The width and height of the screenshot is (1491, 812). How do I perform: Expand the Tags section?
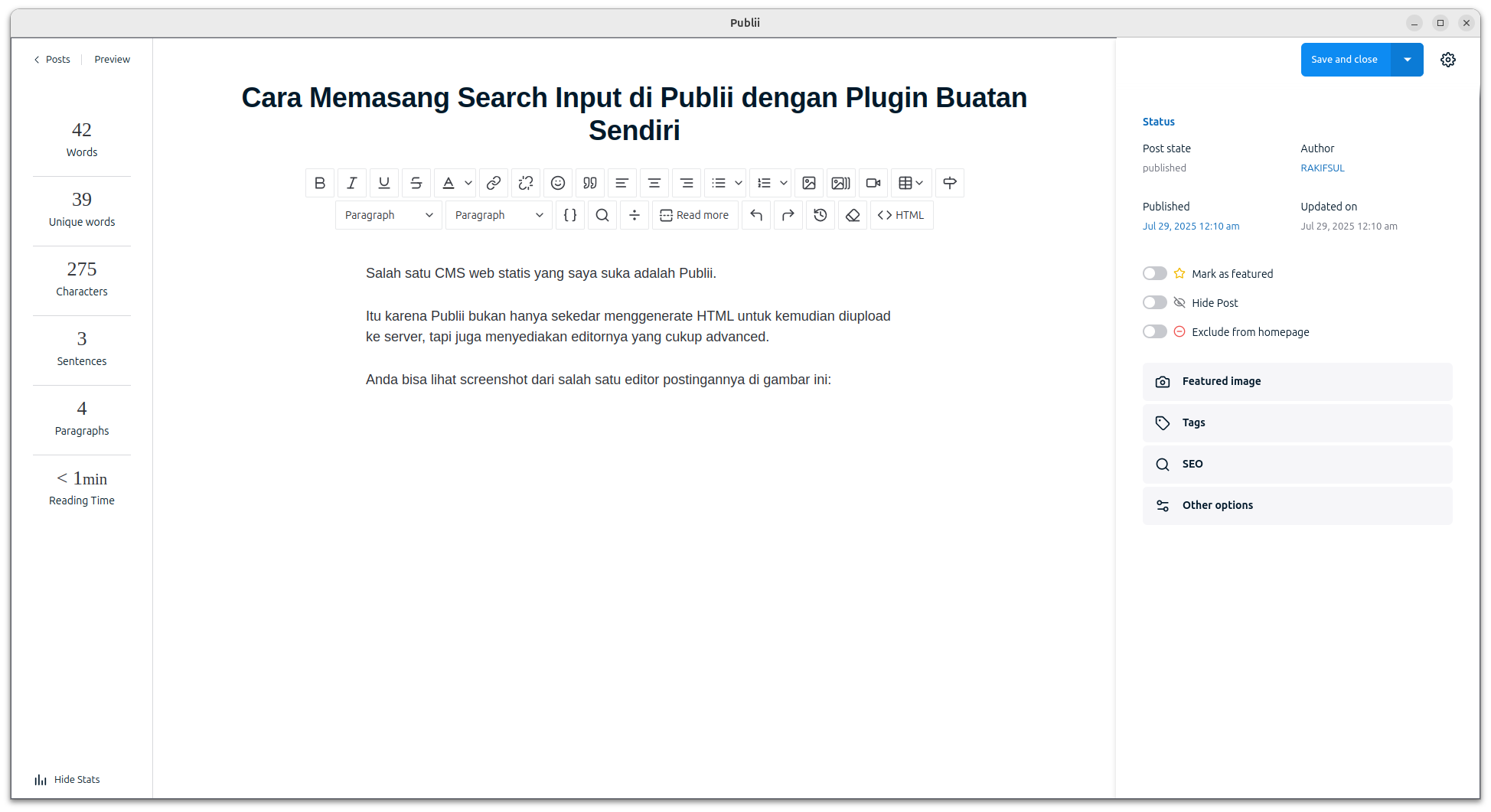[x=1297, y=423]
